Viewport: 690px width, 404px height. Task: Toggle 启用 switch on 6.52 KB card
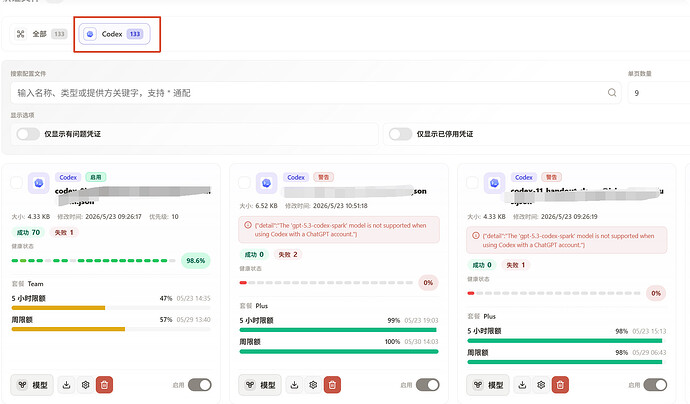pyautogui.click(x=428, y=385)
